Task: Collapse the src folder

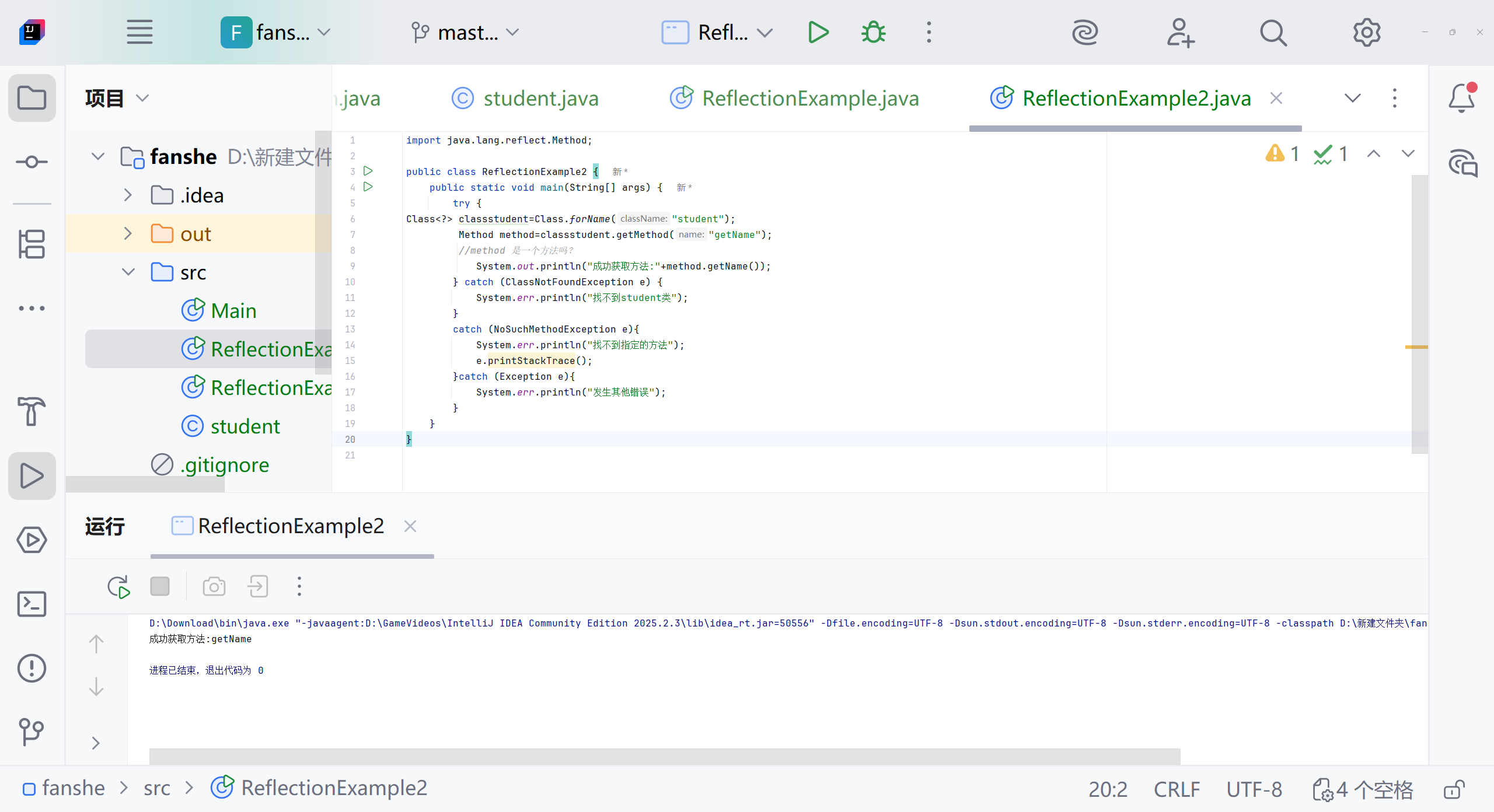Action: [x=128, y=272]
